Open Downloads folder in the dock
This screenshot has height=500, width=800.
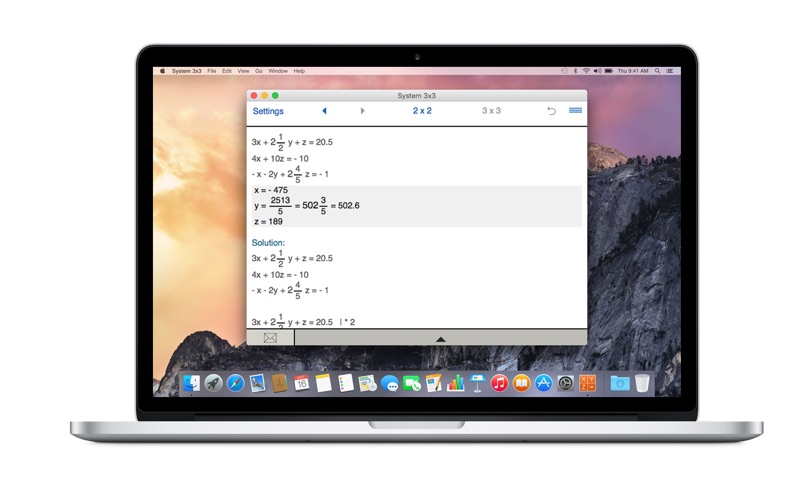tap(620, 383)
